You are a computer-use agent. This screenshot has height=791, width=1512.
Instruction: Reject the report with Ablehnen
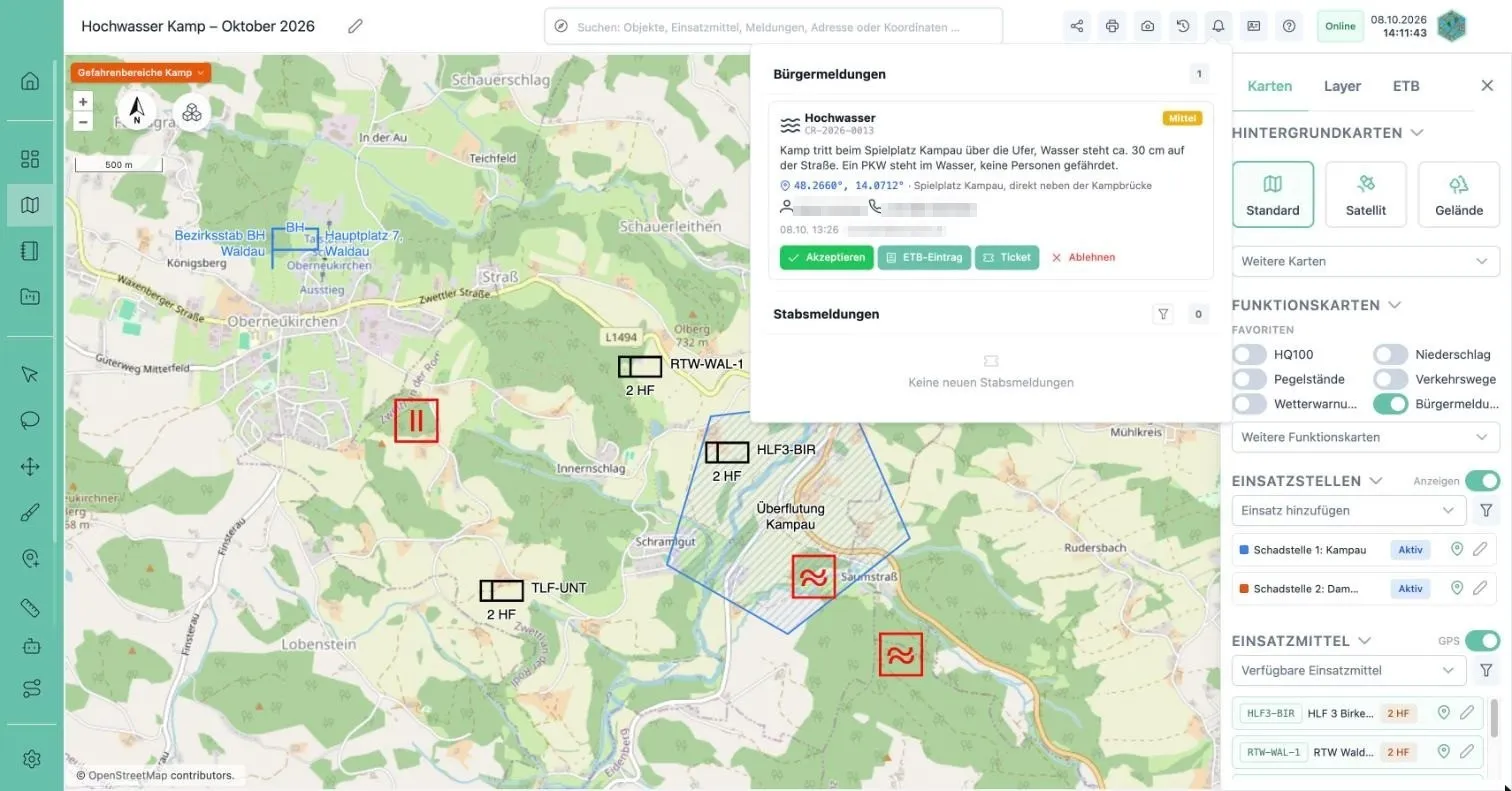[x=1083, y=257]
